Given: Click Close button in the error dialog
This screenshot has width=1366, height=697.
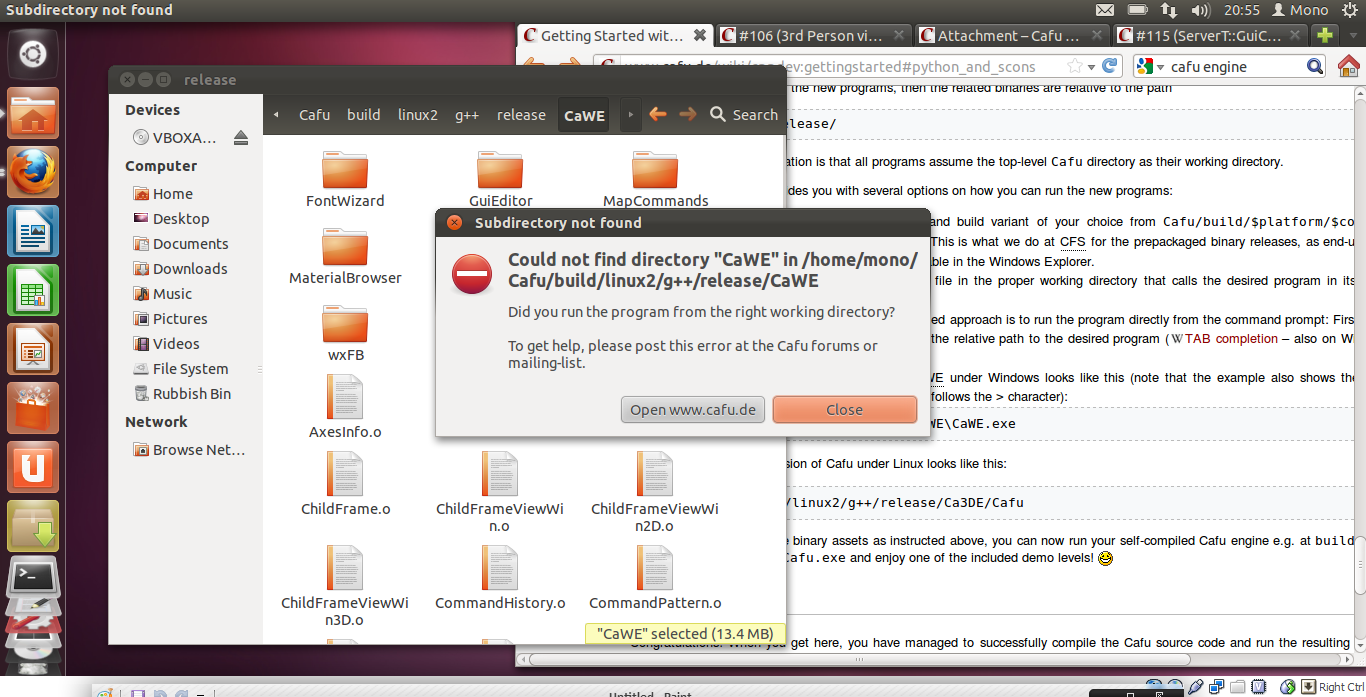Looking at the screenshot, I should point(845,409).
